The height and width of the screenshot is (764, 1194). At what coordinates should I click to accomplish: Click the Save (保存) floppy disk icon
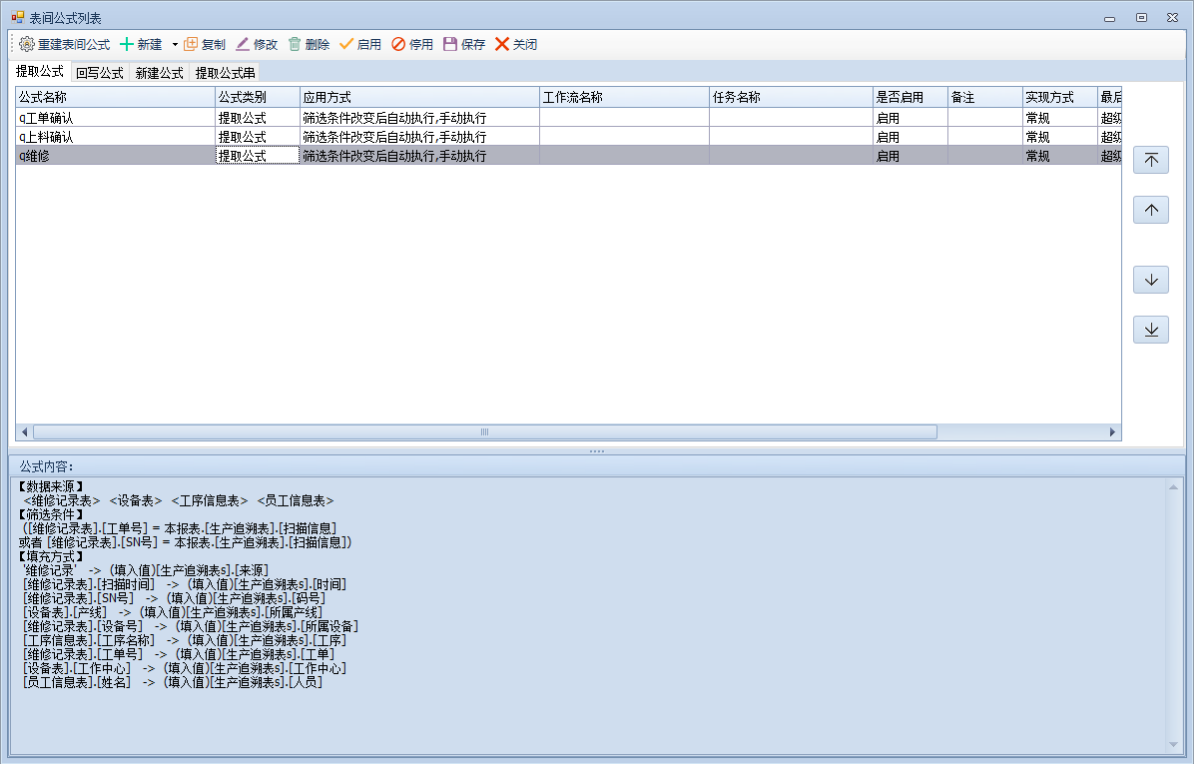pos(450,45)
